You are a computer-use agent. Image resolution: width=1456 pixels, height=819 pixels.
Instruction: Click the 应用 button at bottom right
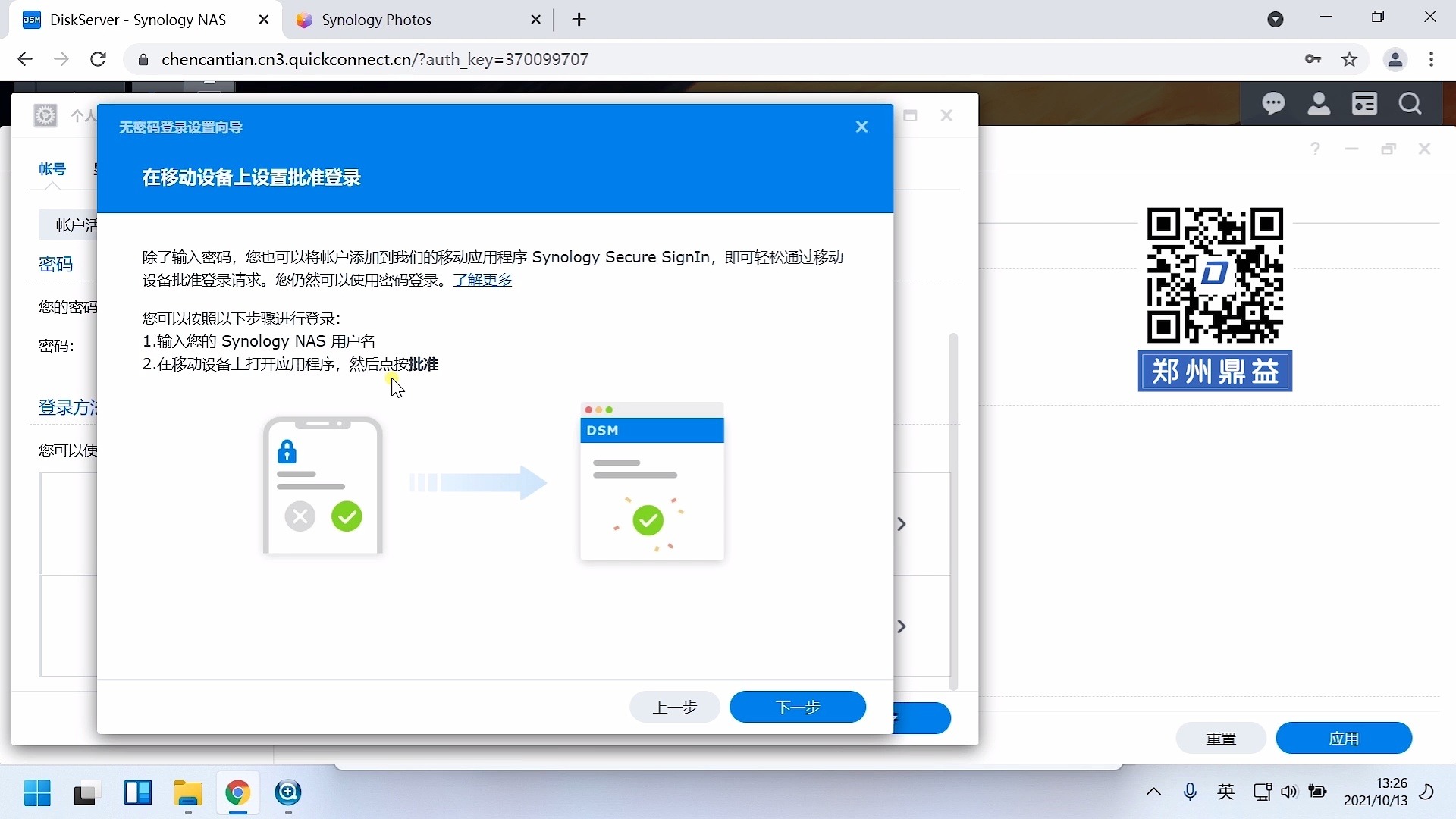pos(1344,738)
